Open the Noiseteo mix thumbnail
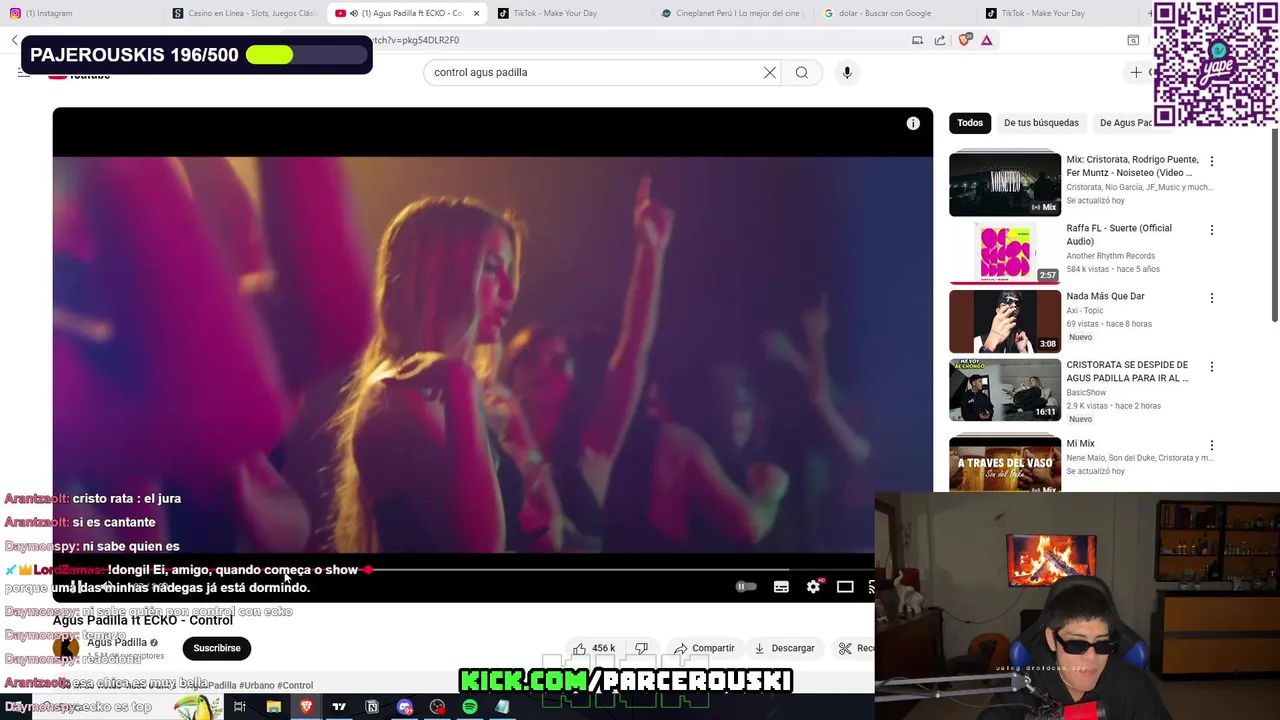Viewport: 1280px width, 720px height. coord(1005,184)
